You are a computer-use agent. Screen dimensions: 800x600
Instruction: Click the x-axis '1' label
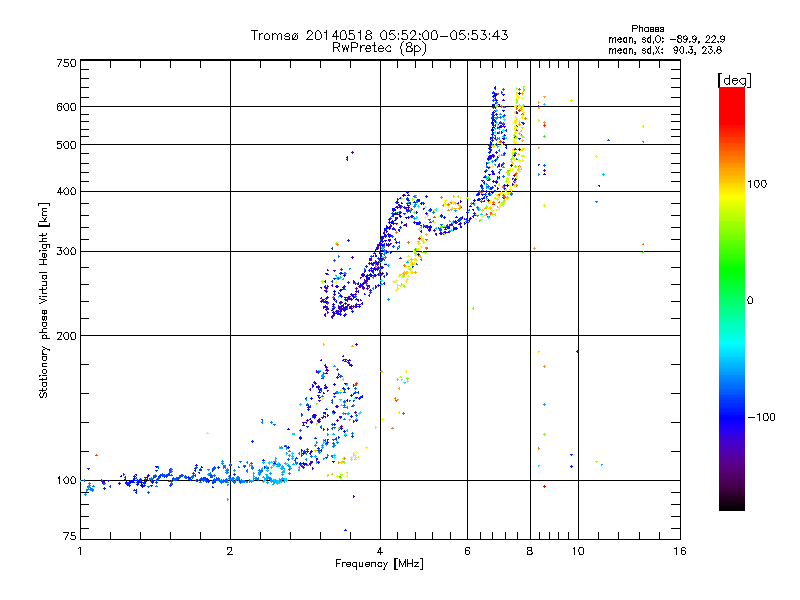(x=80, y=551)
